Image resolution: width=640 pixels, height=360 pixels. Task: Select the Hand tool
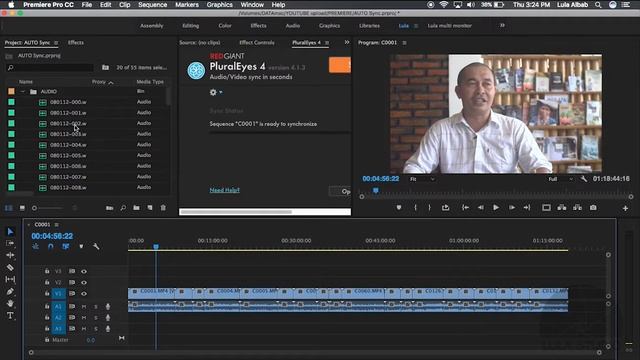[10, 303]
